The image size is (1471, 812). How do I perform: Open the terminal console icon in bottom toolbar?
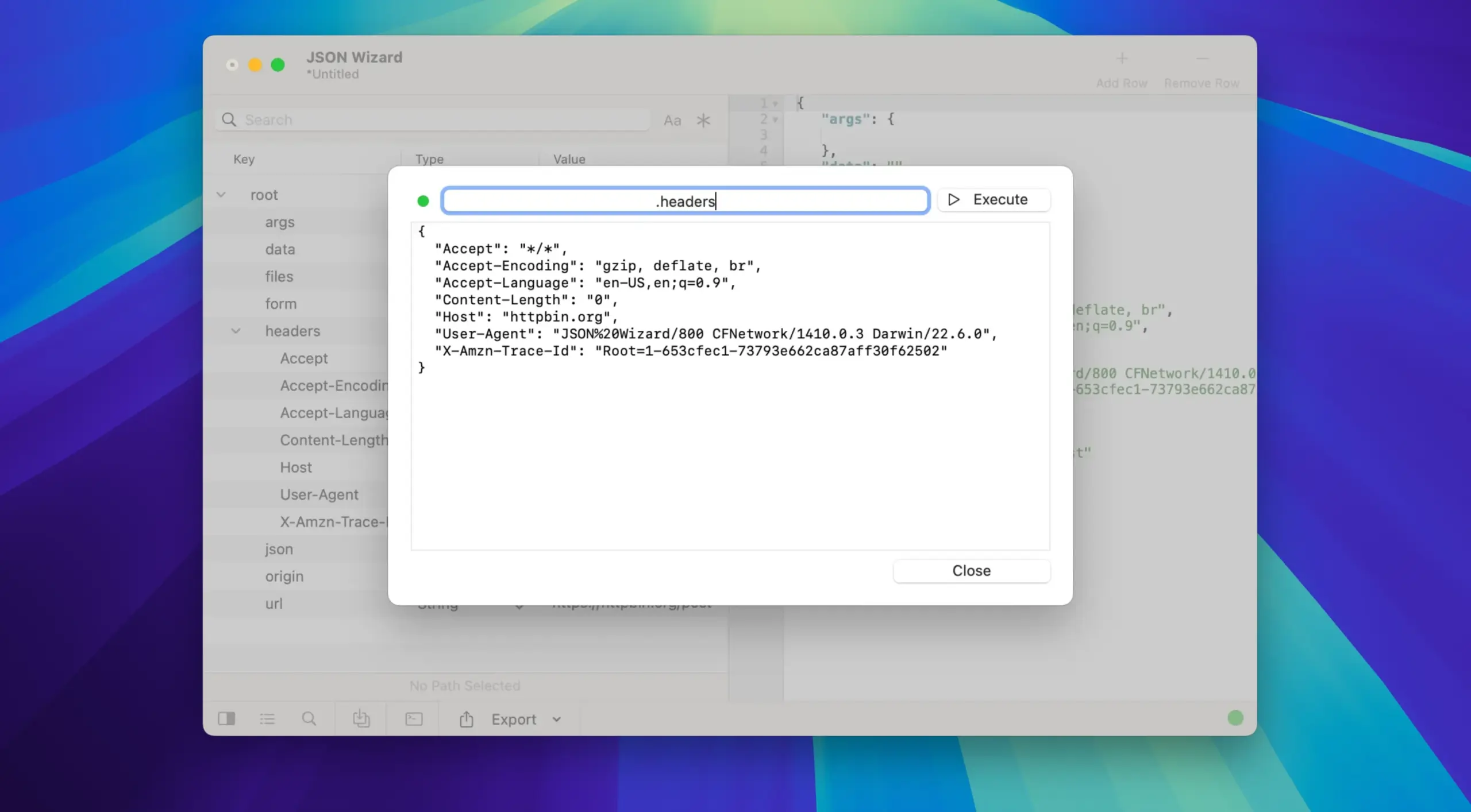point(414,718)
